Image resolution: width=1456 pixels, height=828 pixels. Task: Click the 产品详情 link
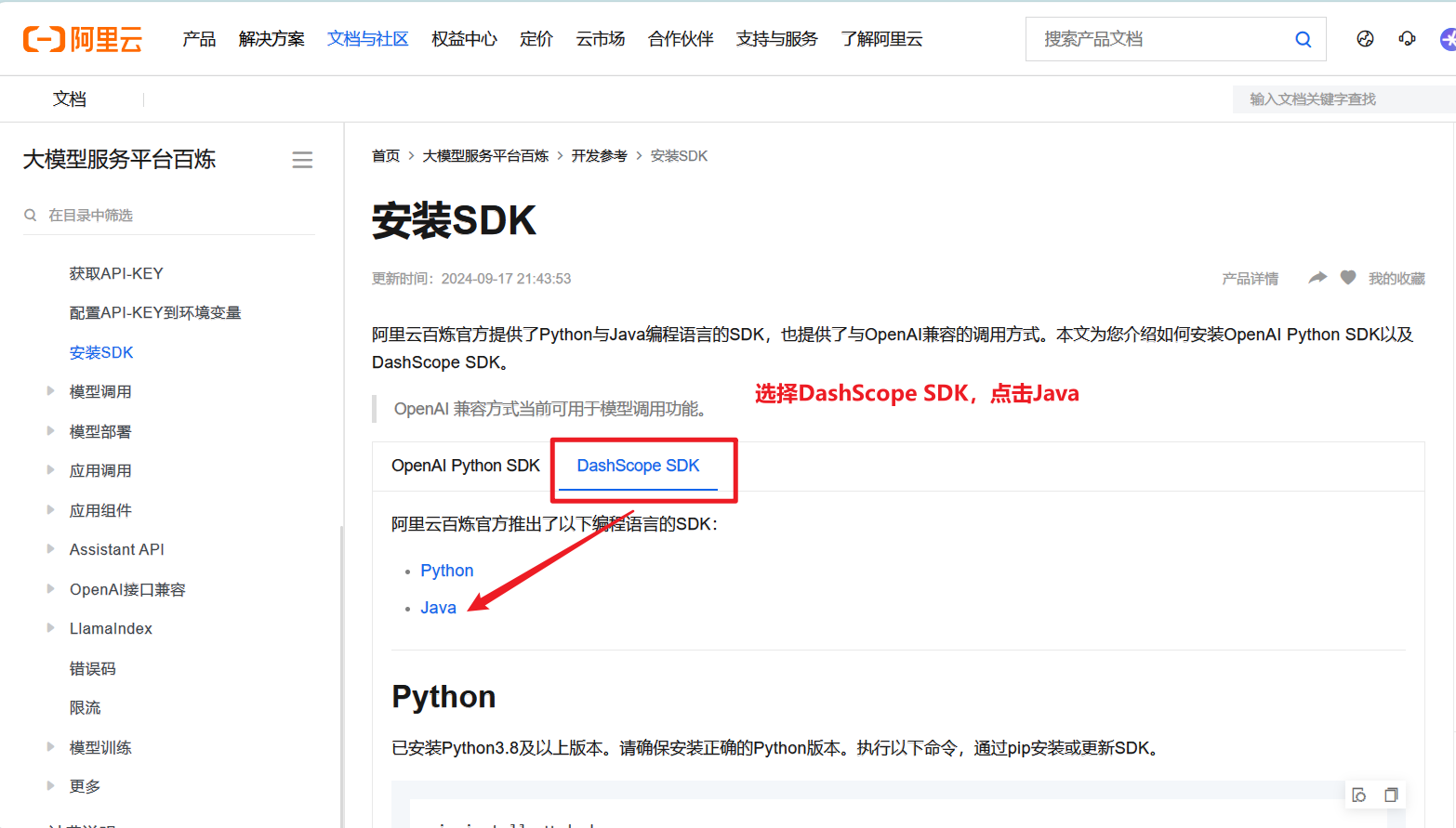pos(1250,279)
